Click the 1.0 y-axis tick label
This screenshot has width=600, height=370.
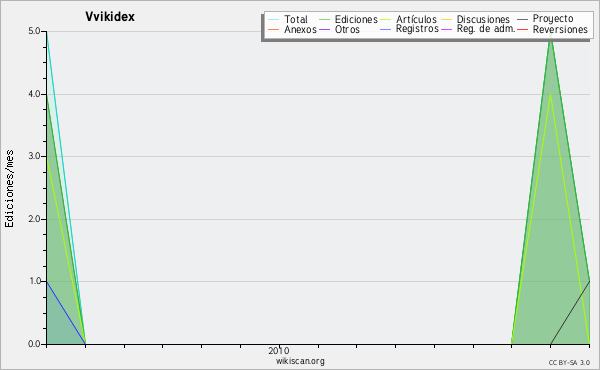34,281
